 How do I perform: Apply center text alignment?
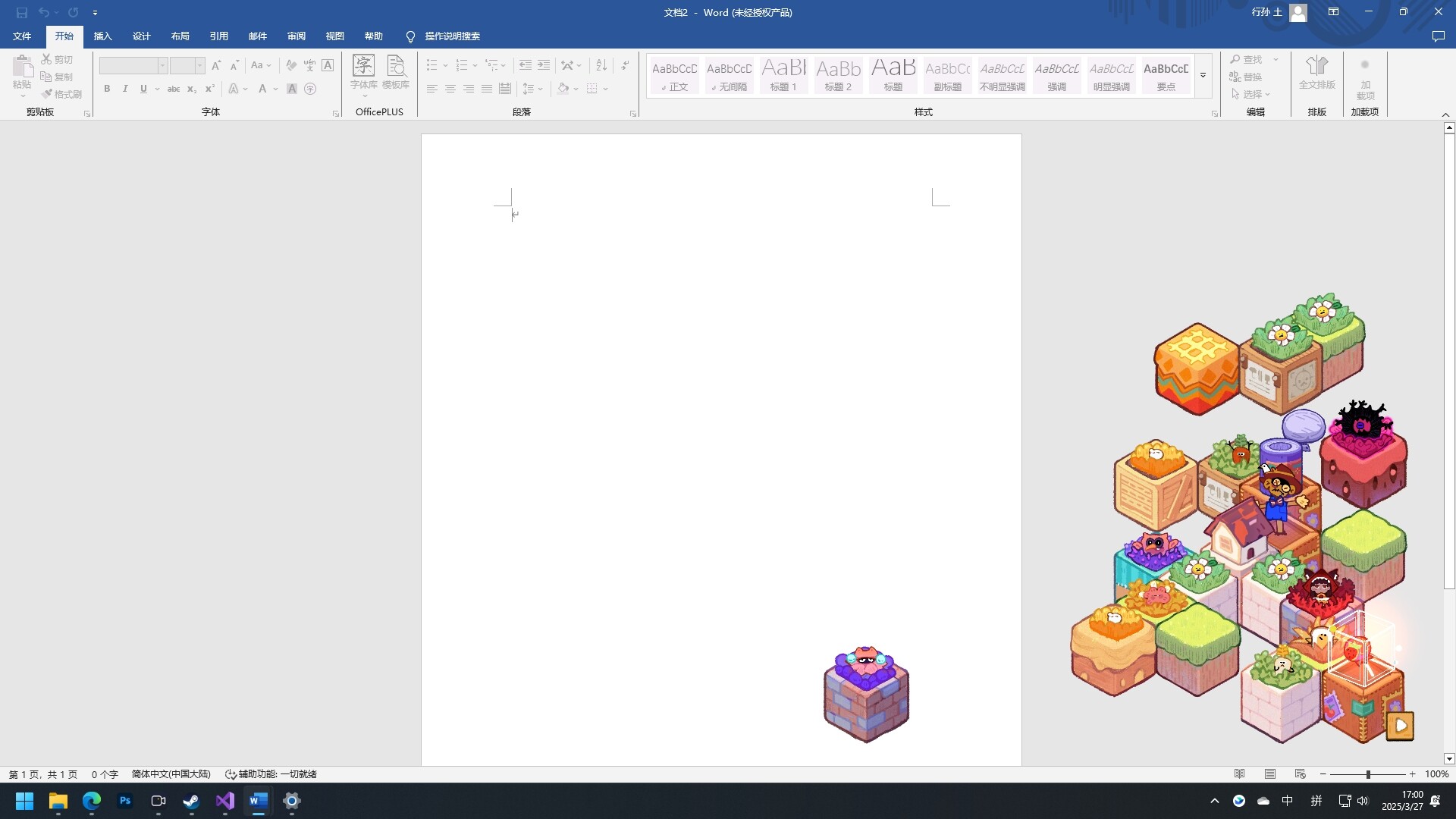point(450,88)
